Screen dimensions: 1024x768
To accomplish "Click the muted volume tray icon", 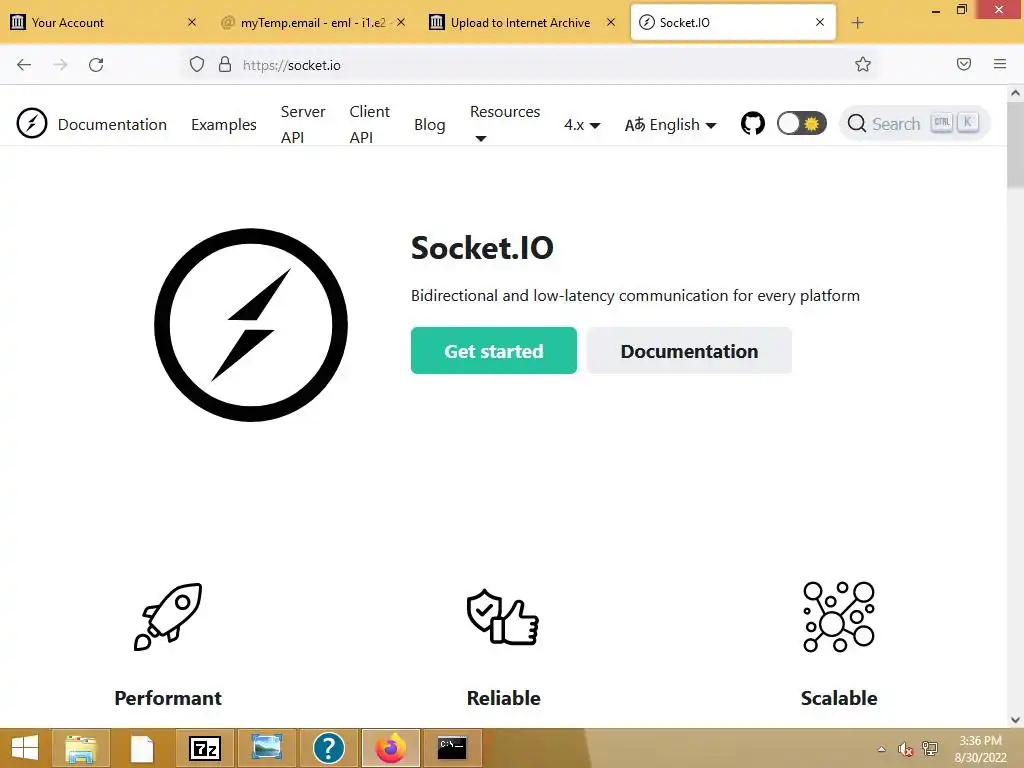I will (905, 749).
